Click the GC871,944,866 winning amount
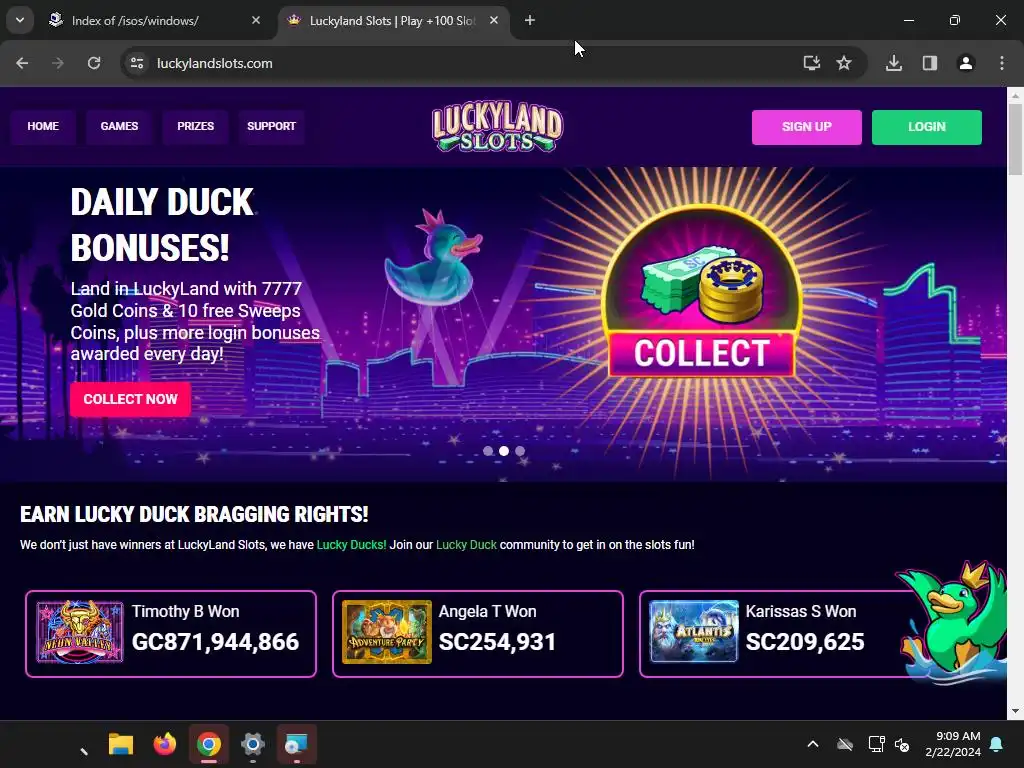1024x768 pixels. [216, 642]
